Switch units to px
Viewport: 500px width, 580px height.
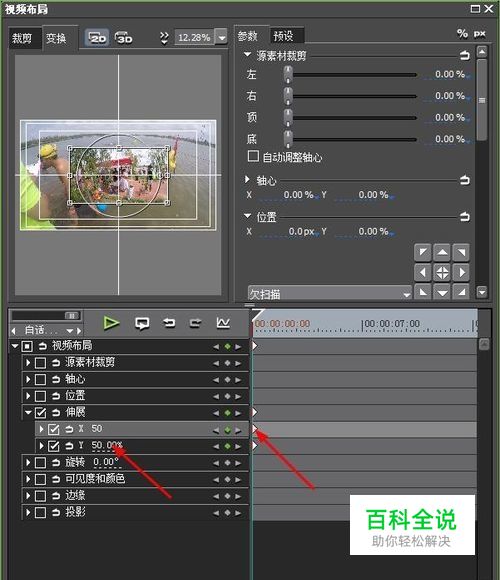tap(480, 34)
